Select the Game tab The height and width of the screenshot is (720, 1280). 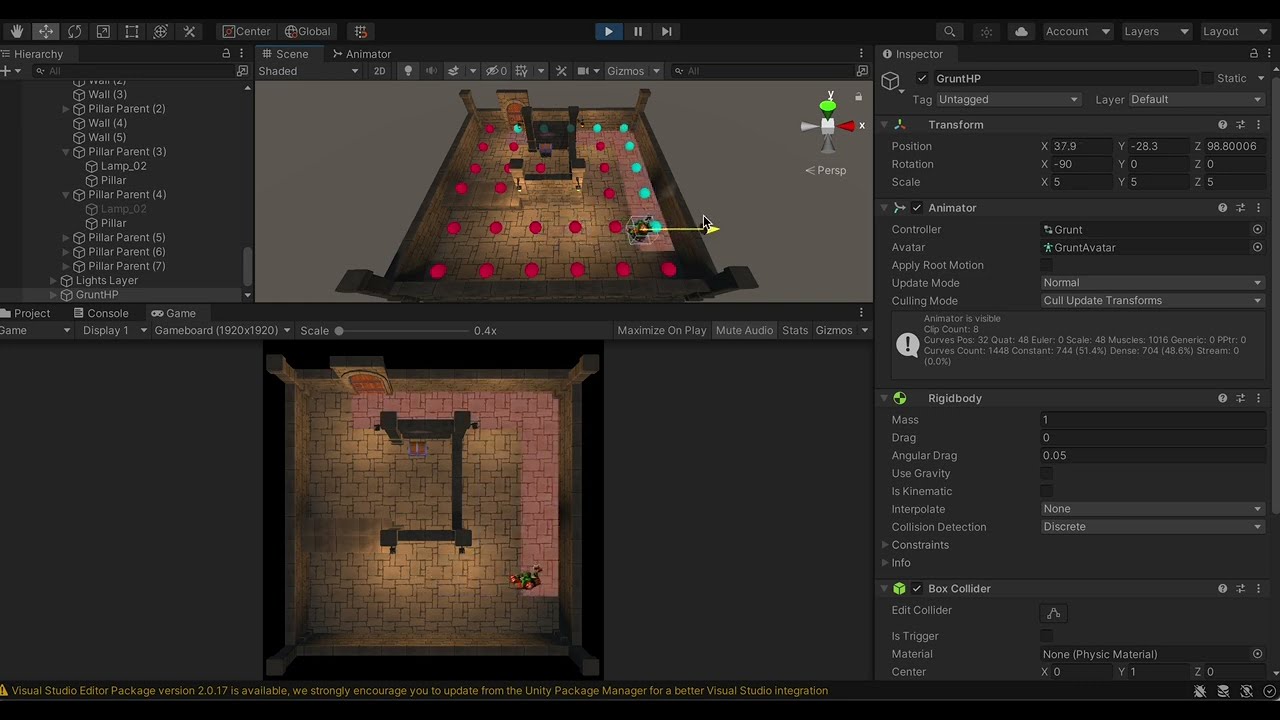173,314
